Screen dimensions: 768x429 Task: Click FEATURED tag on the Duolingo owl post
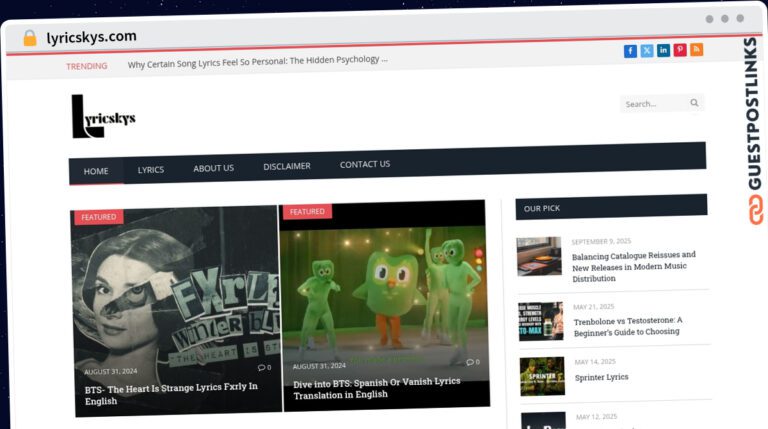(x=307, y=212)
